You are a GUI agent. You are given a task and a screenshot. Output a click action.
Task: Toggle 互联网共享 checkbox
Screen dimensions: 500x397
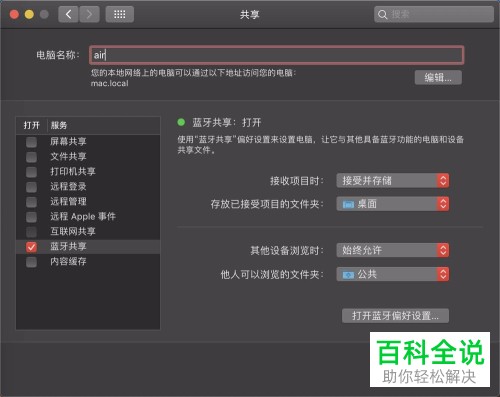click(x=32, y=232)
